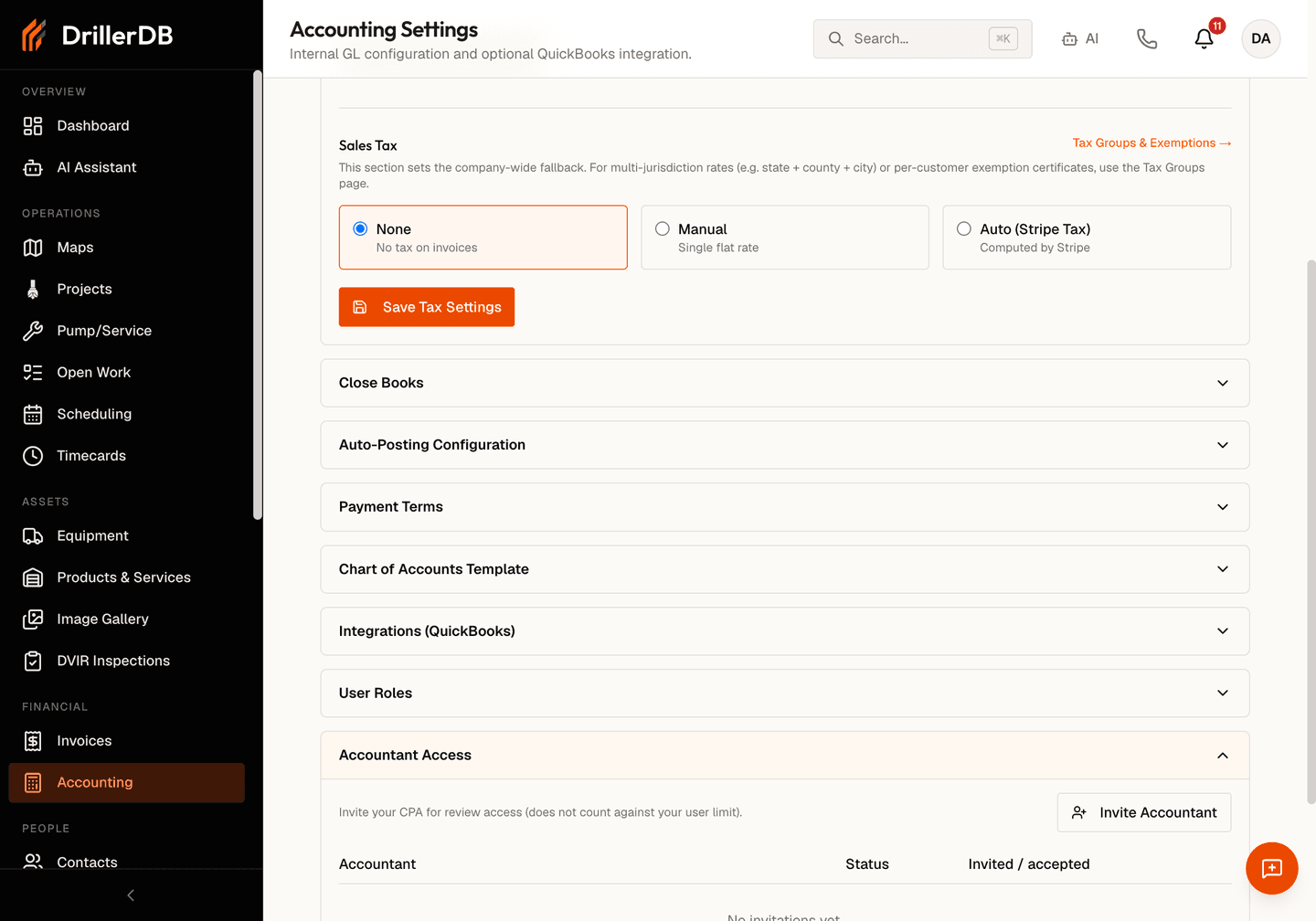The image size is (1316, 921).
Task: Open the DA user avatar menu
Action: click(1261, 38)
